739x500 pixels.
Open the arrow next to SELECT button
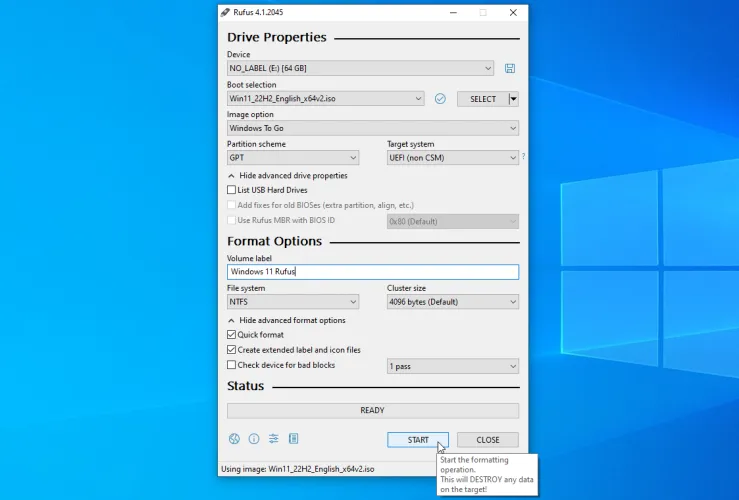pos(513,99)
